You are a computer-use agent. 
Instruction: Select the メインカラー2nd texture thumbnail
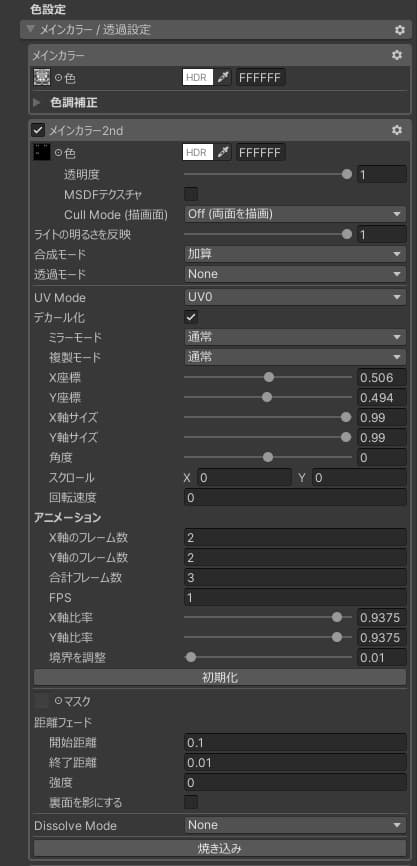pos(42,152)
